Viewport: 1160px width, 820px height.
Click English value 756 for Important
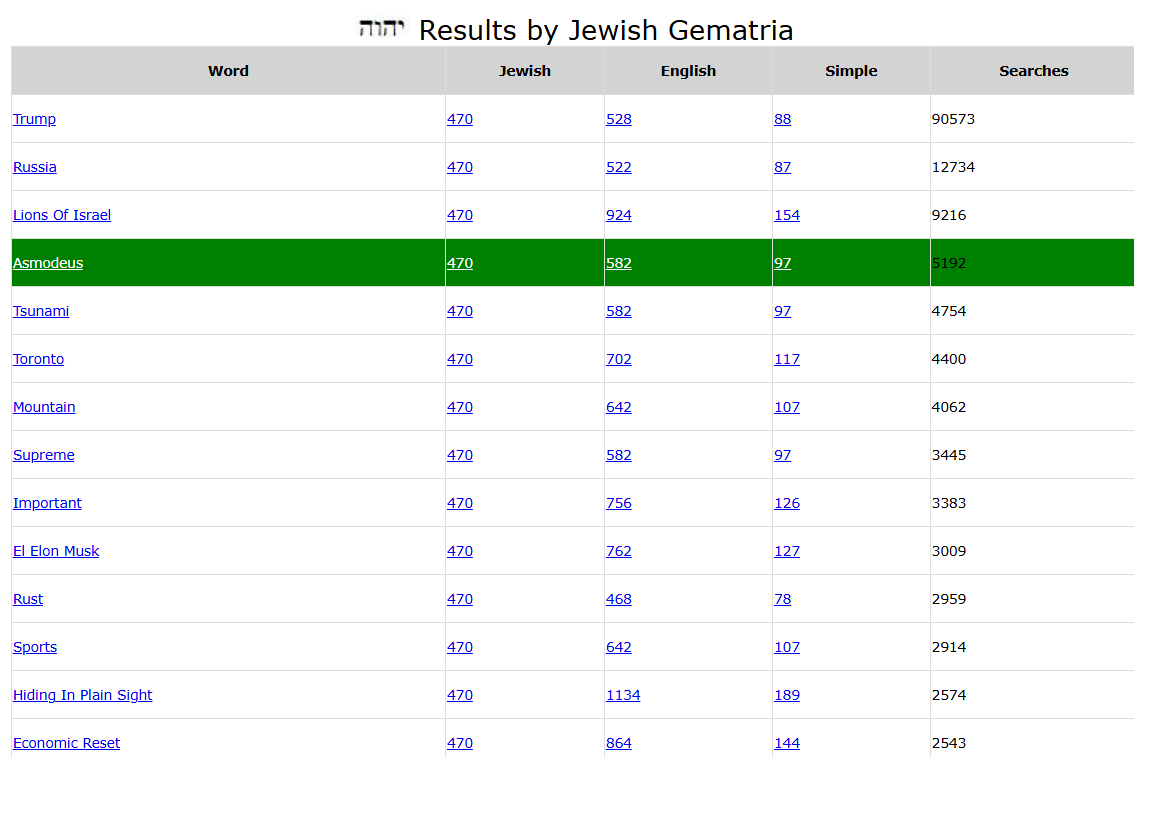click(x=619, y=503)
